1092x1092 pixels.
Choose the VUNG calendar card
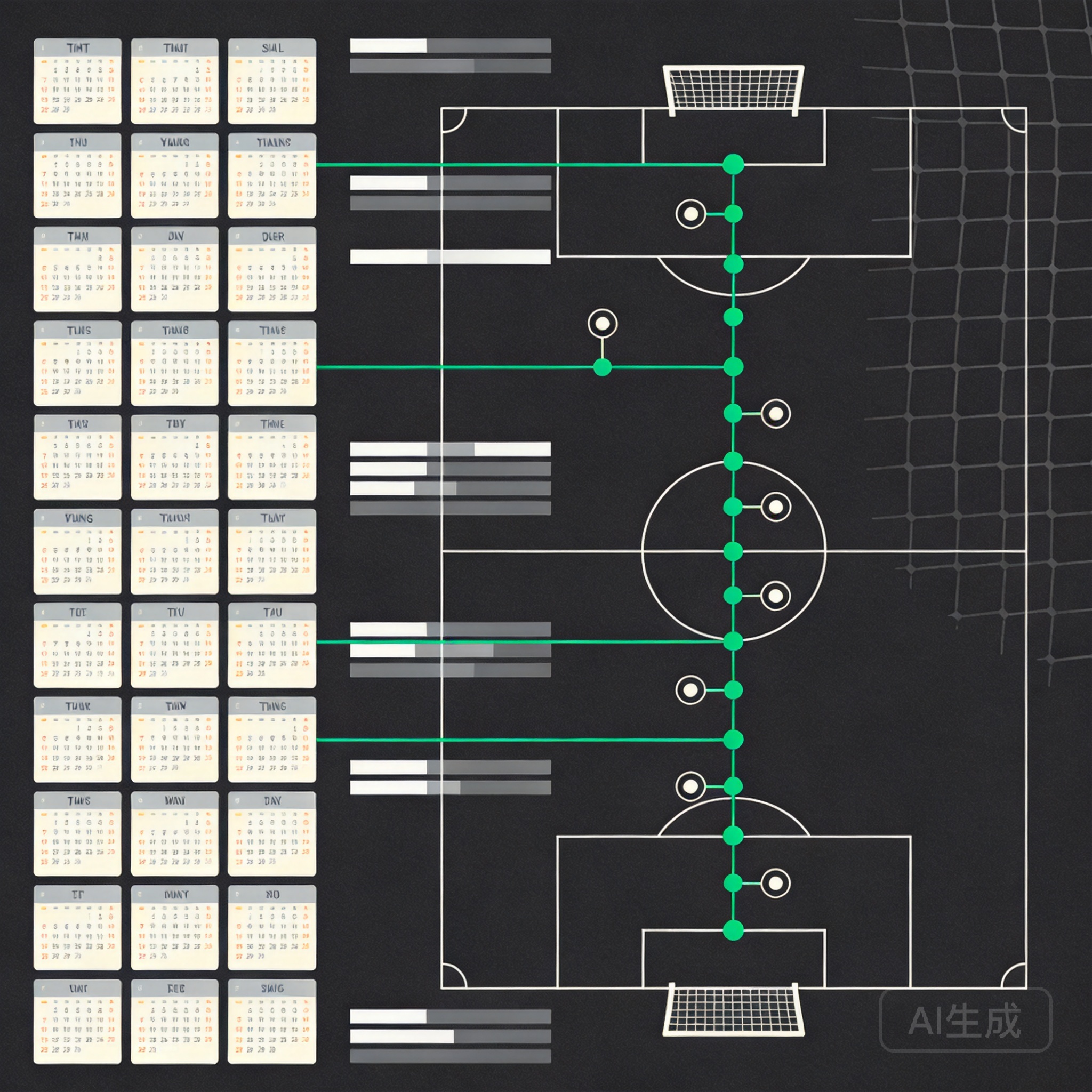tap(77, 552)
